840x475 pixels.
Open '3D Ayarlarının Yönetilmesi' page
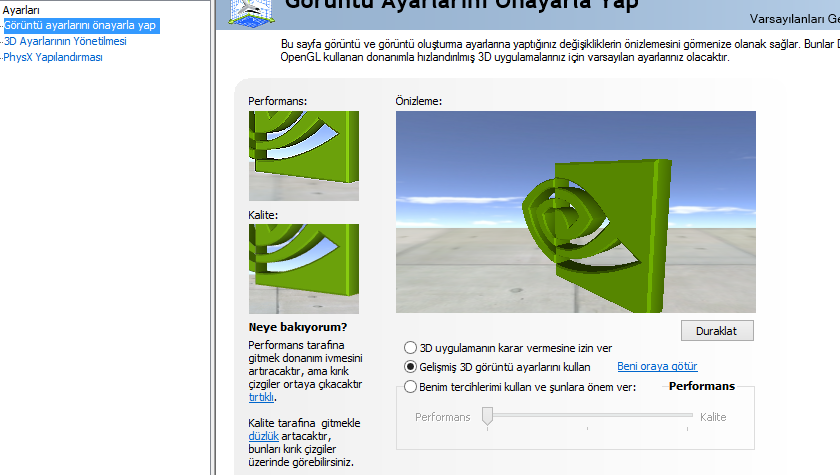(65, 41)
